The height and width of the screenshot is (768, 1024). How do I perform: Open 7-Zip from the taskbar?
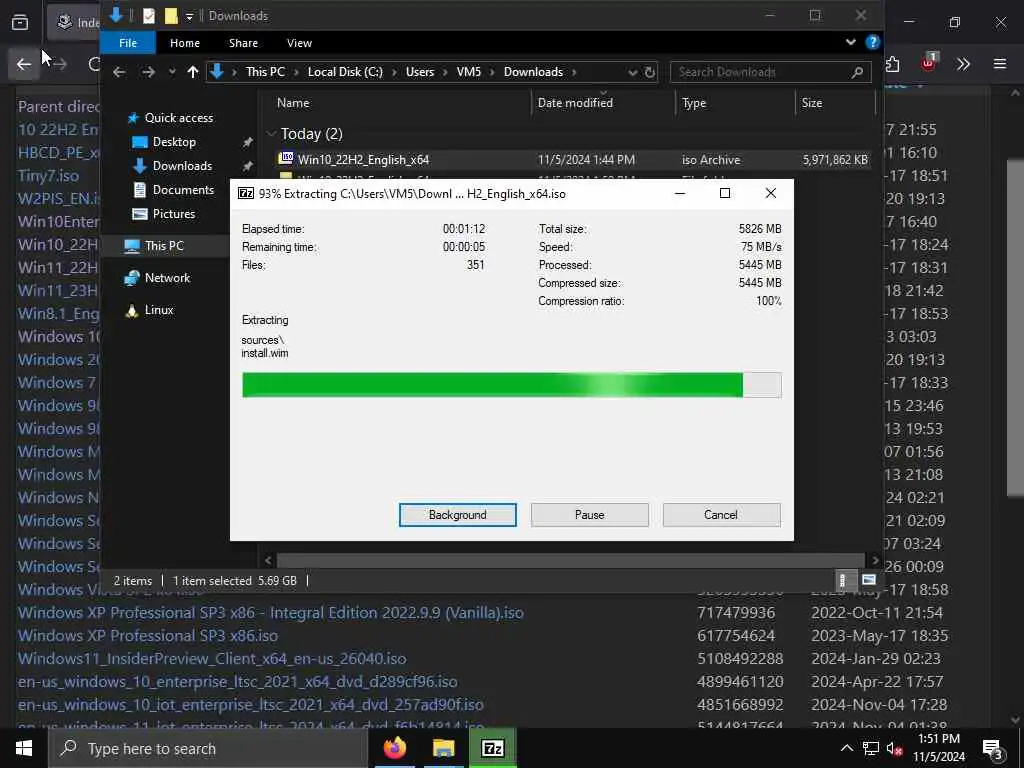492,748
